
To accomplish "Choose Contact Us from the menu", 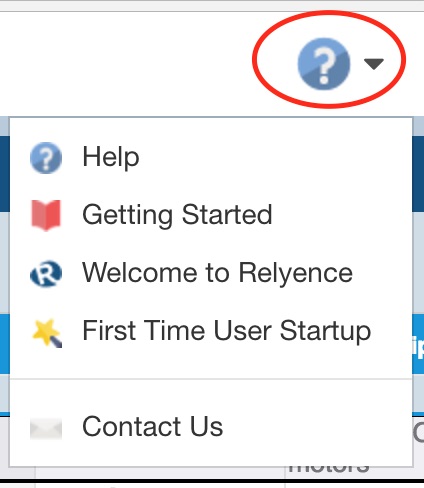I will coord(153,426).
